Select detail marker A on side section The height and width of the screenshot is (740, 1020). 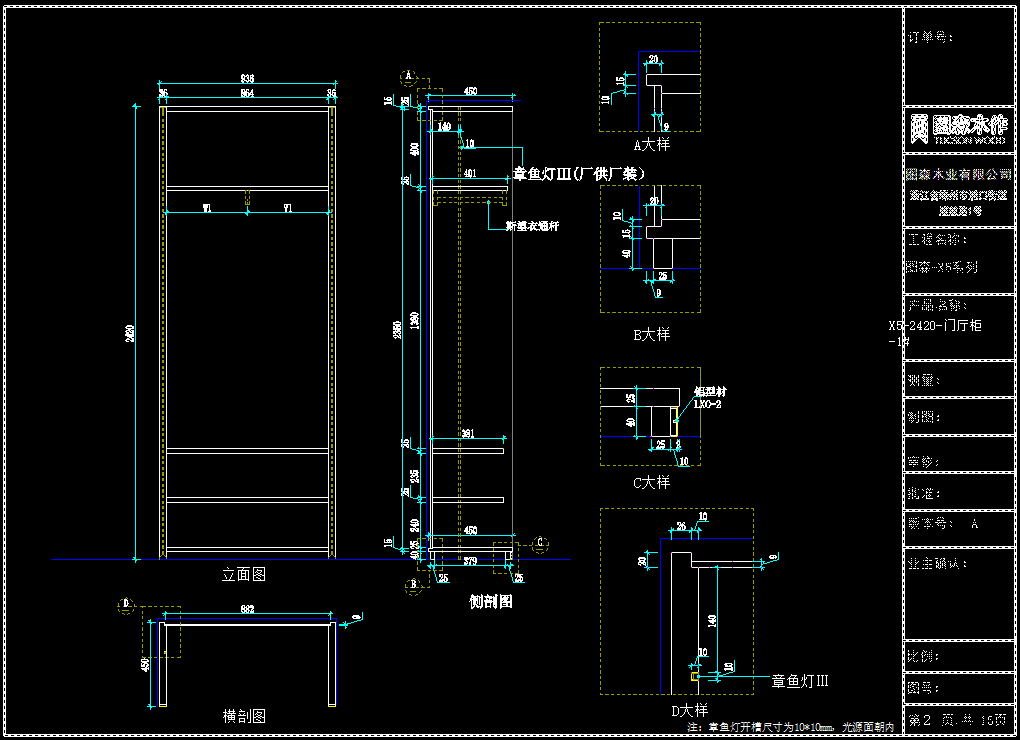click(408, 76)
